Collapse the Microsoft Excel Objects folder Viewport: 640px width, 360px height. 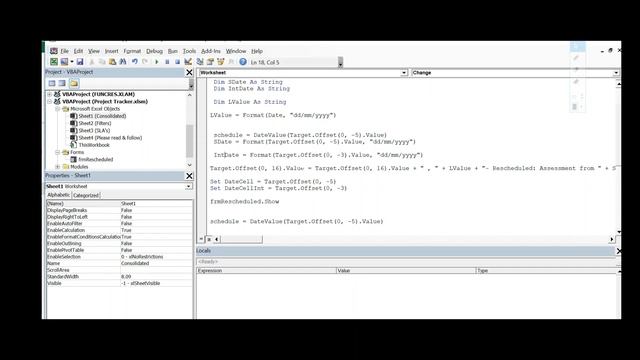[x=58, y=109]
